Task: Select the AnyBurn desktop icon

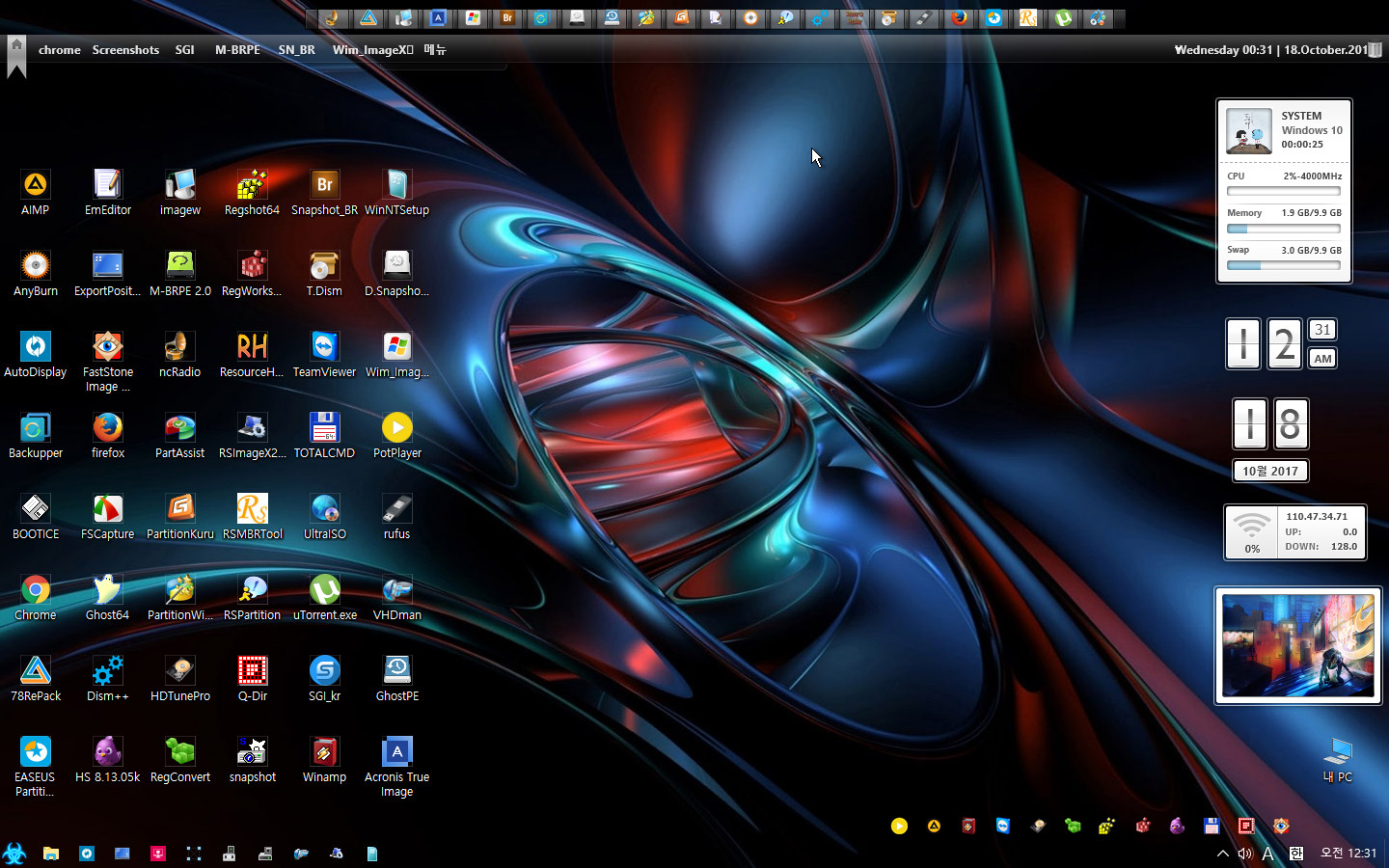Action: tap(36, 273)
